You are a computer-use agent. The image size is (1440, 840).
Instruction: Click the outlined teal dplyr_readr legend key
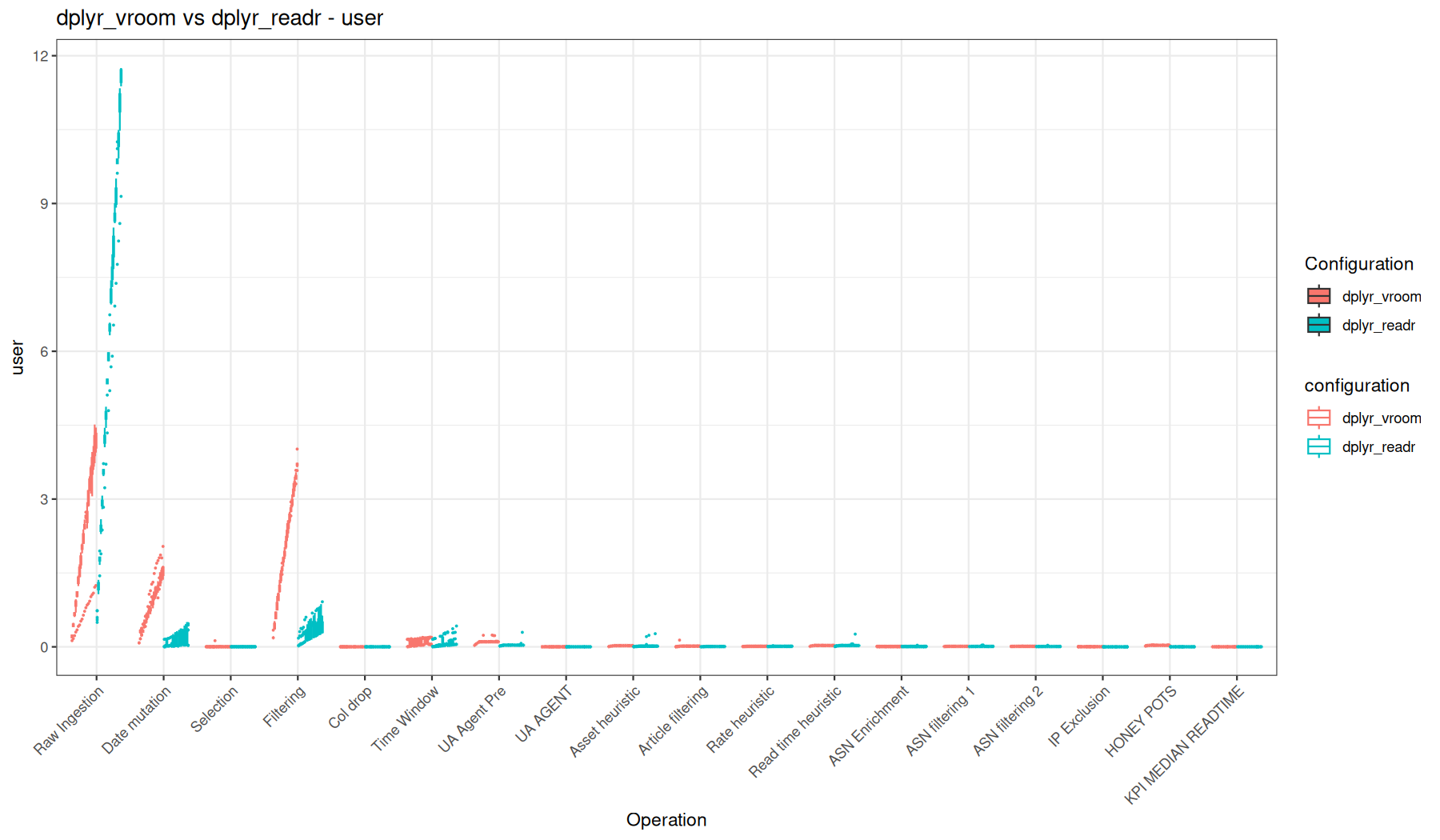point(1319,447)
